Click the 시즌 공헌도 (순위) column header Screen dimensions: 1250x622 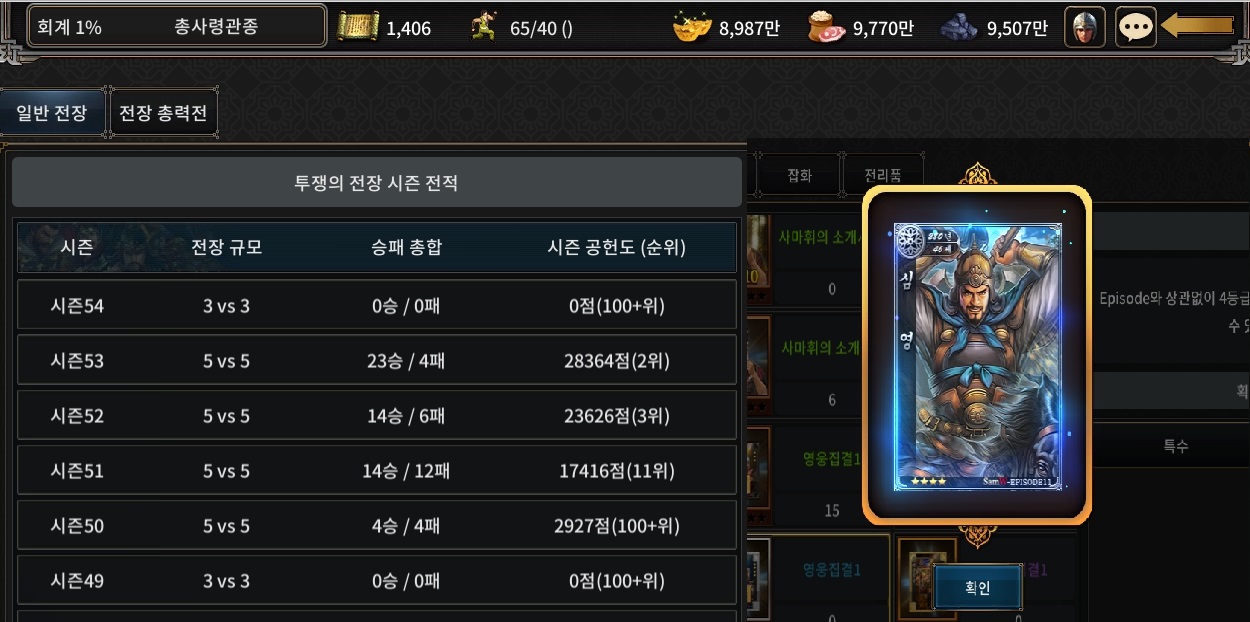616,248
